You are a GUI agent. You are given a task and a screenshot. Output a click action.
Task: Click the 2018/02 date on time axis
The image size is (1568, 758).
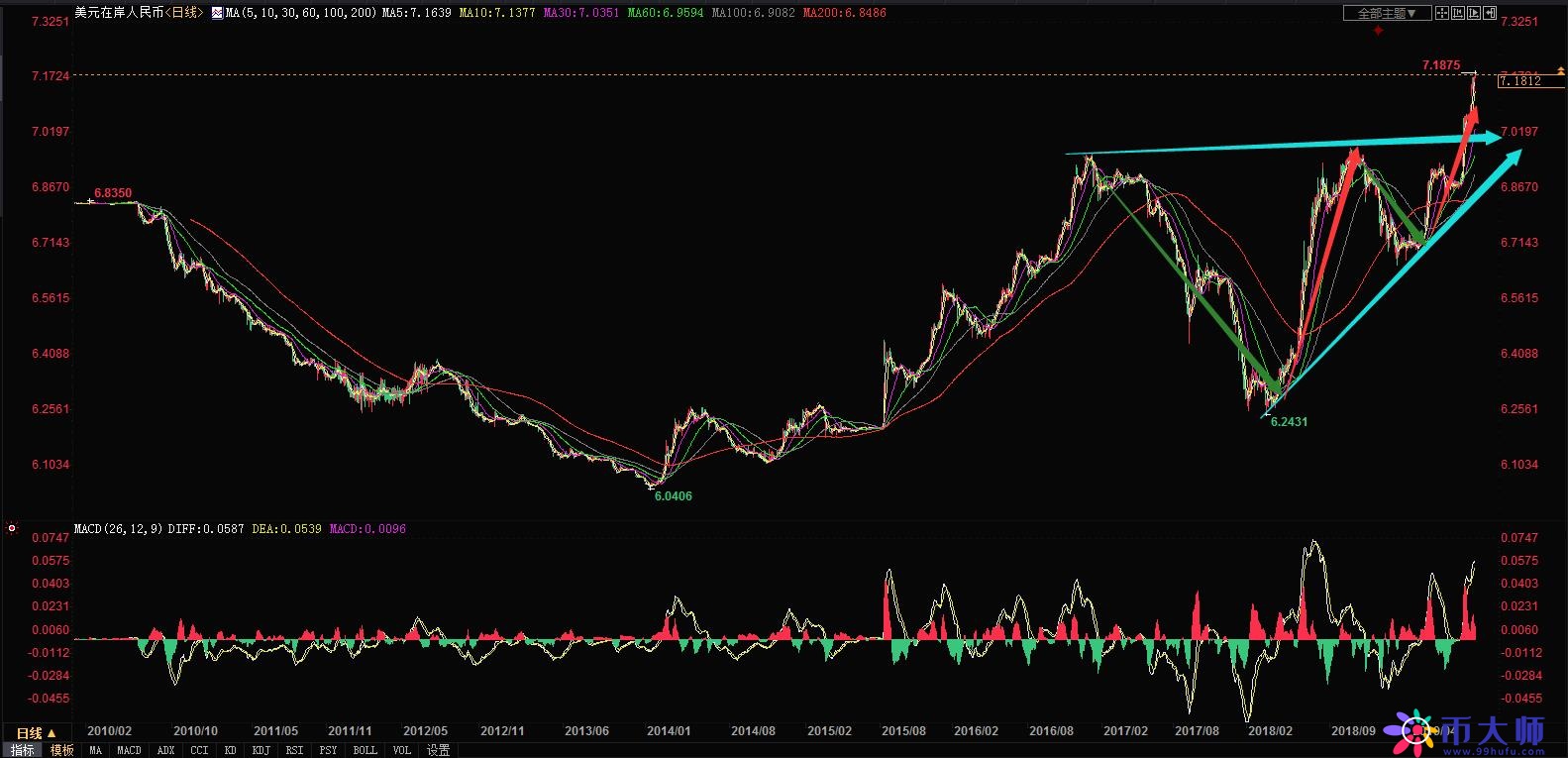pos(1270,731)
